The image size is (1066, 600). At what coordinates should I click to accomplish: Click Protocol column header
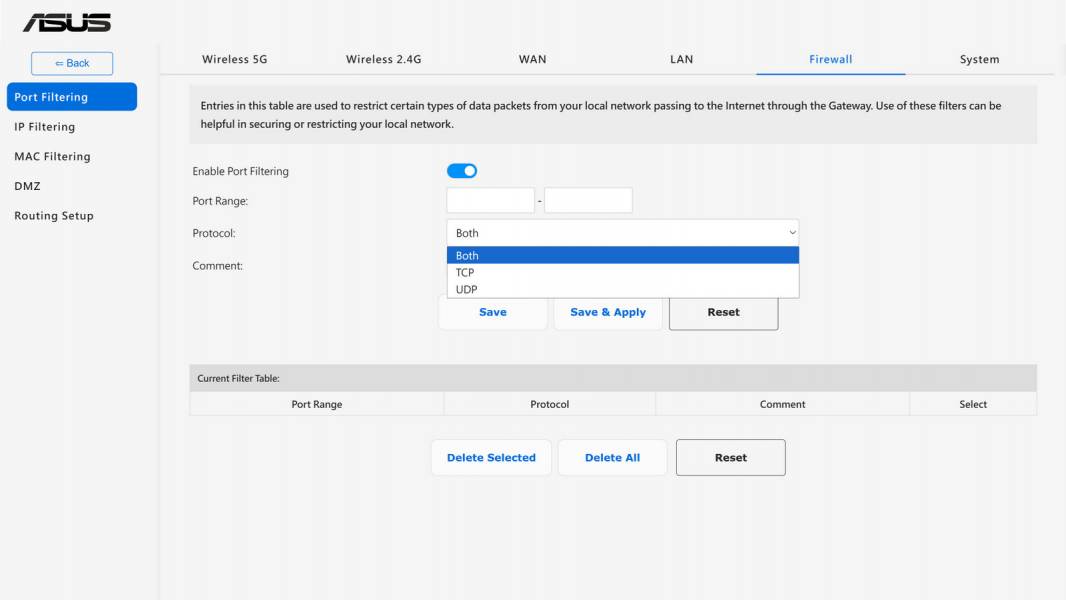[x=549, y=404]
